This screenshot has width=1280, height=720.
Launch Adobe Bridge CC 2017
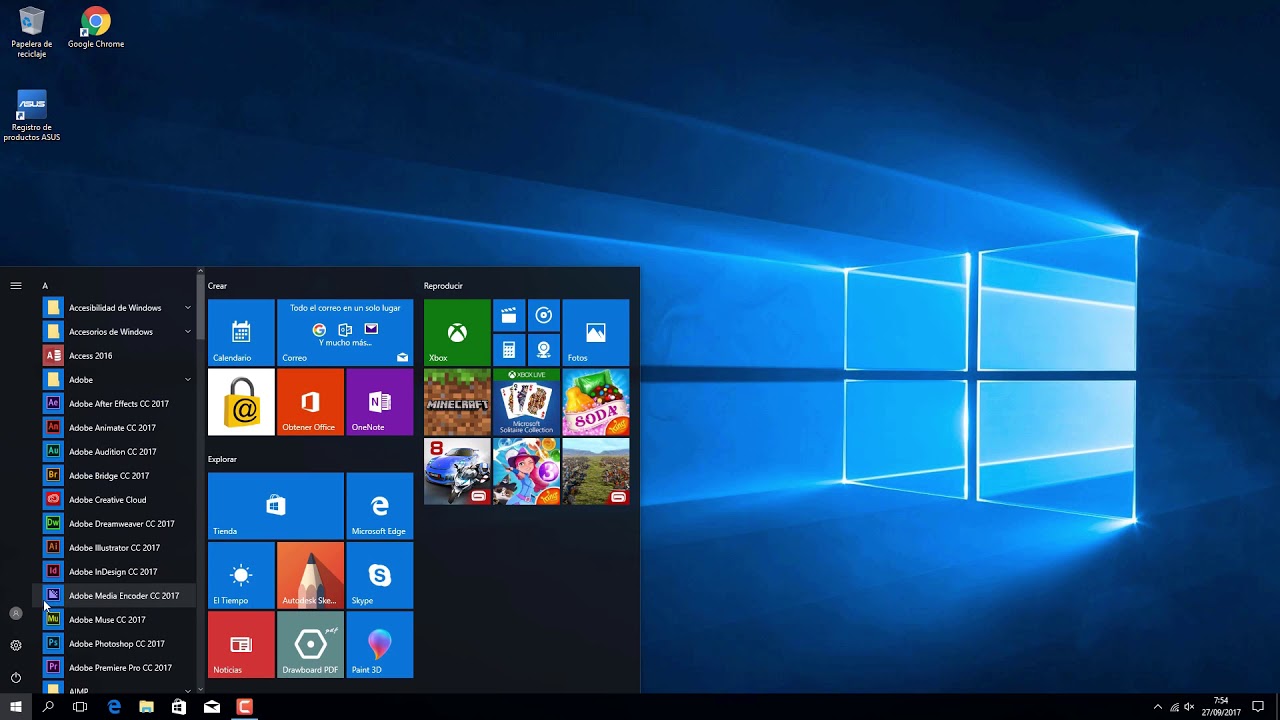(118, 476)
